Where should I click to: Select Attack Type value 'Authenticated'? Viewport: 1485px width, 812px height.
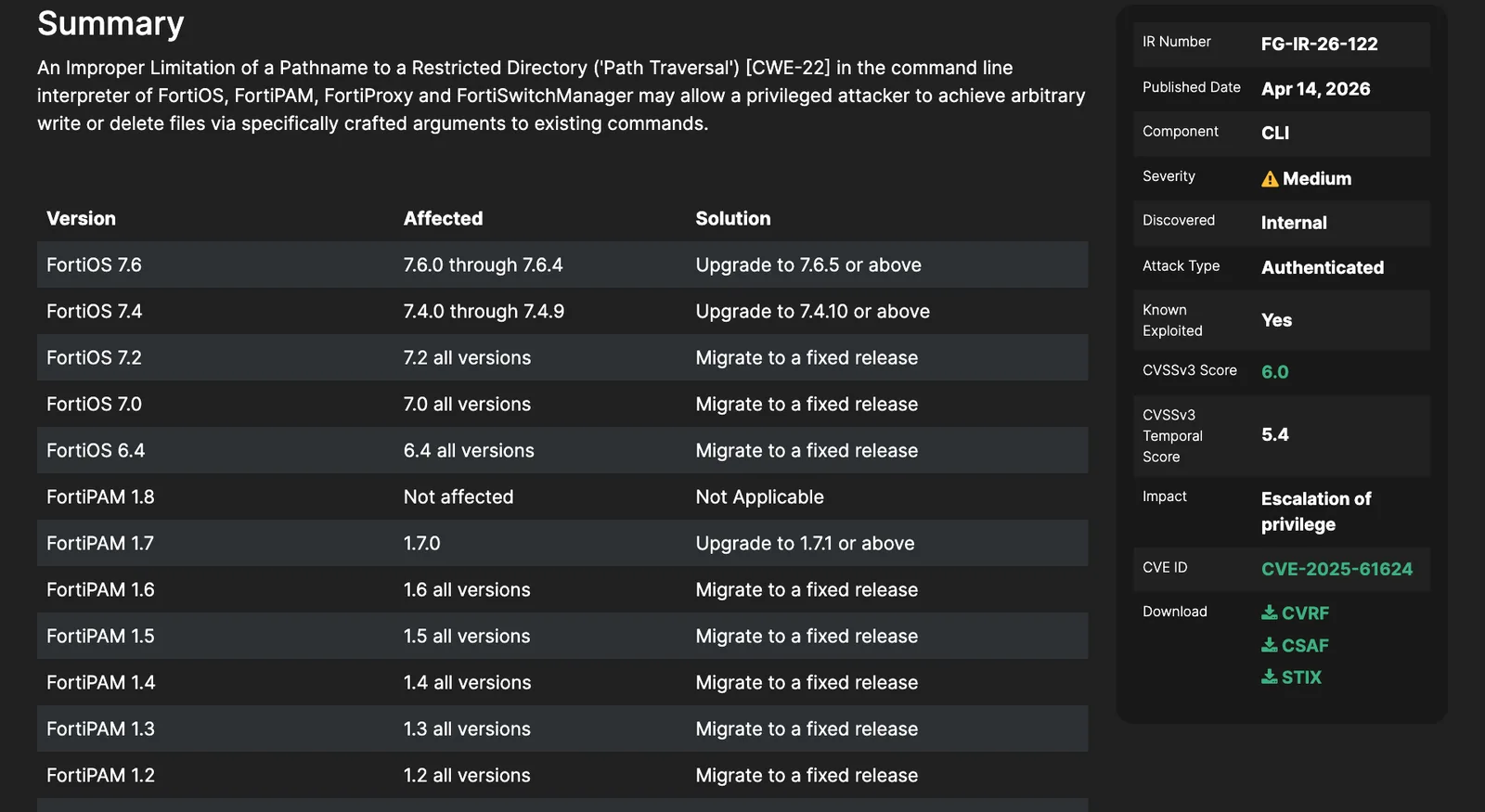click(x=1323, y=268)
